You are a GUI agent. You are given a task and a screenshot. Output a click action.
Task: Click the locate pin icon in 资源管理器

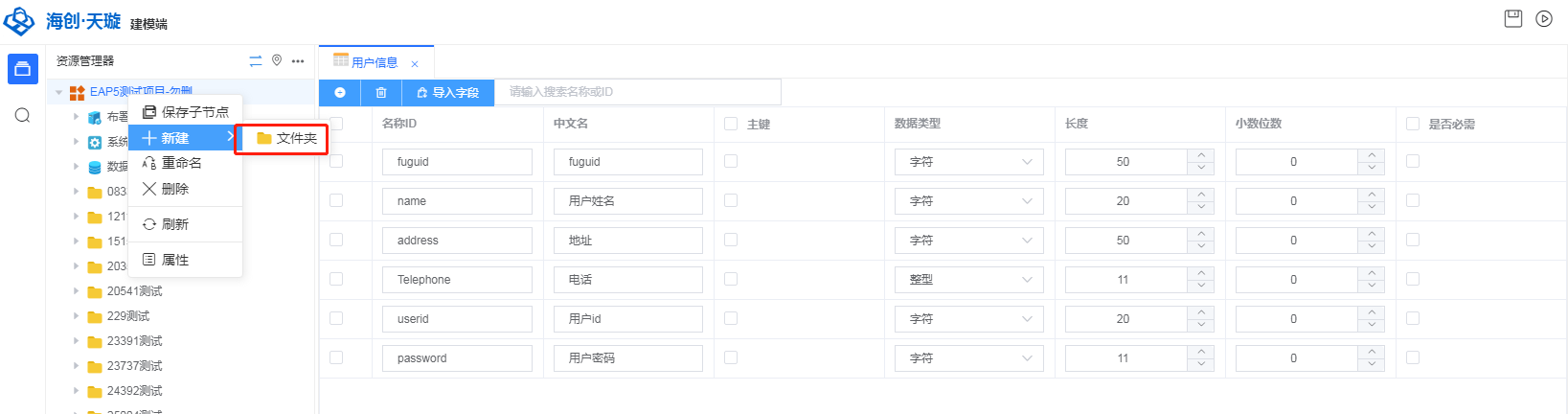coord(277,60)
